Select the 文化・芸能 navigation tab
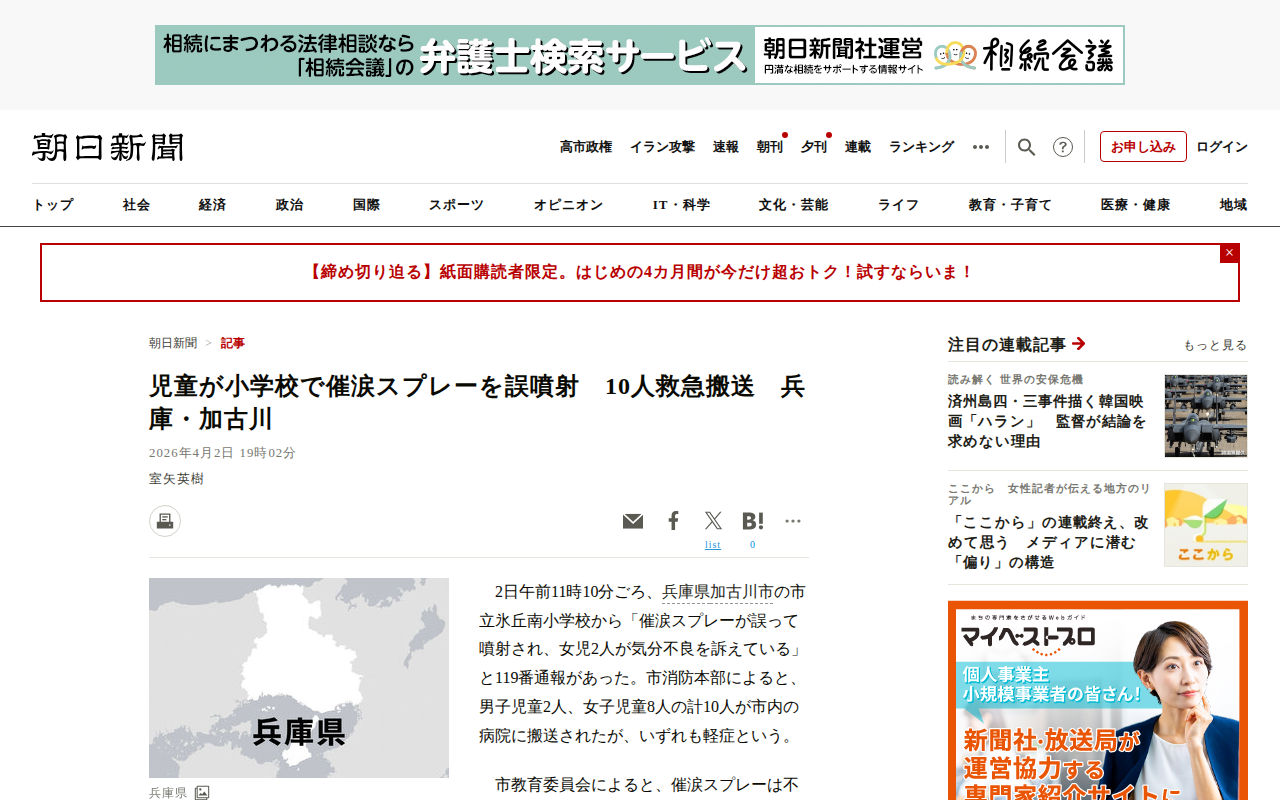The image size is (1280, 800). [793, 205]
